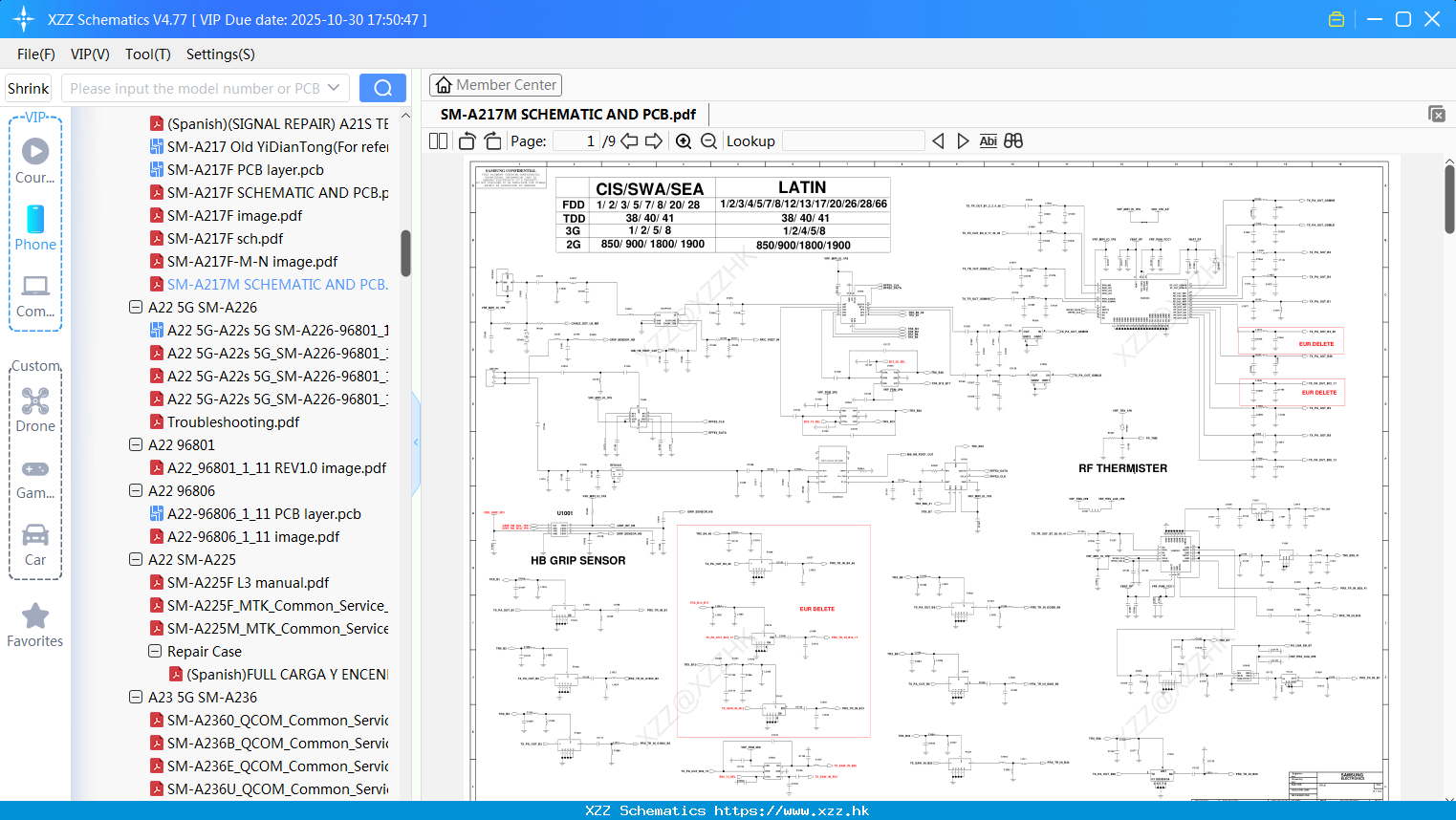Click the model number search field
This screenshot has width=1456, height=820.
pos(195,88)
